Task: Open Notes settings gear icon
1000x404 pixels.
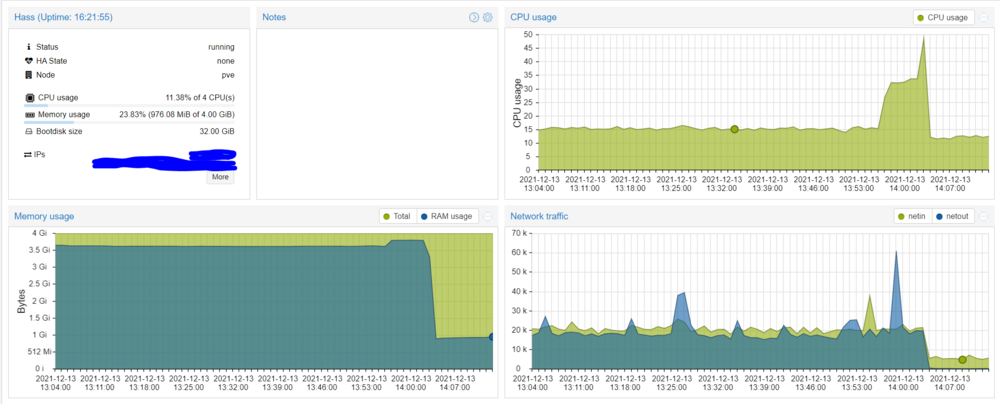Action: click(x=488, y=17)
